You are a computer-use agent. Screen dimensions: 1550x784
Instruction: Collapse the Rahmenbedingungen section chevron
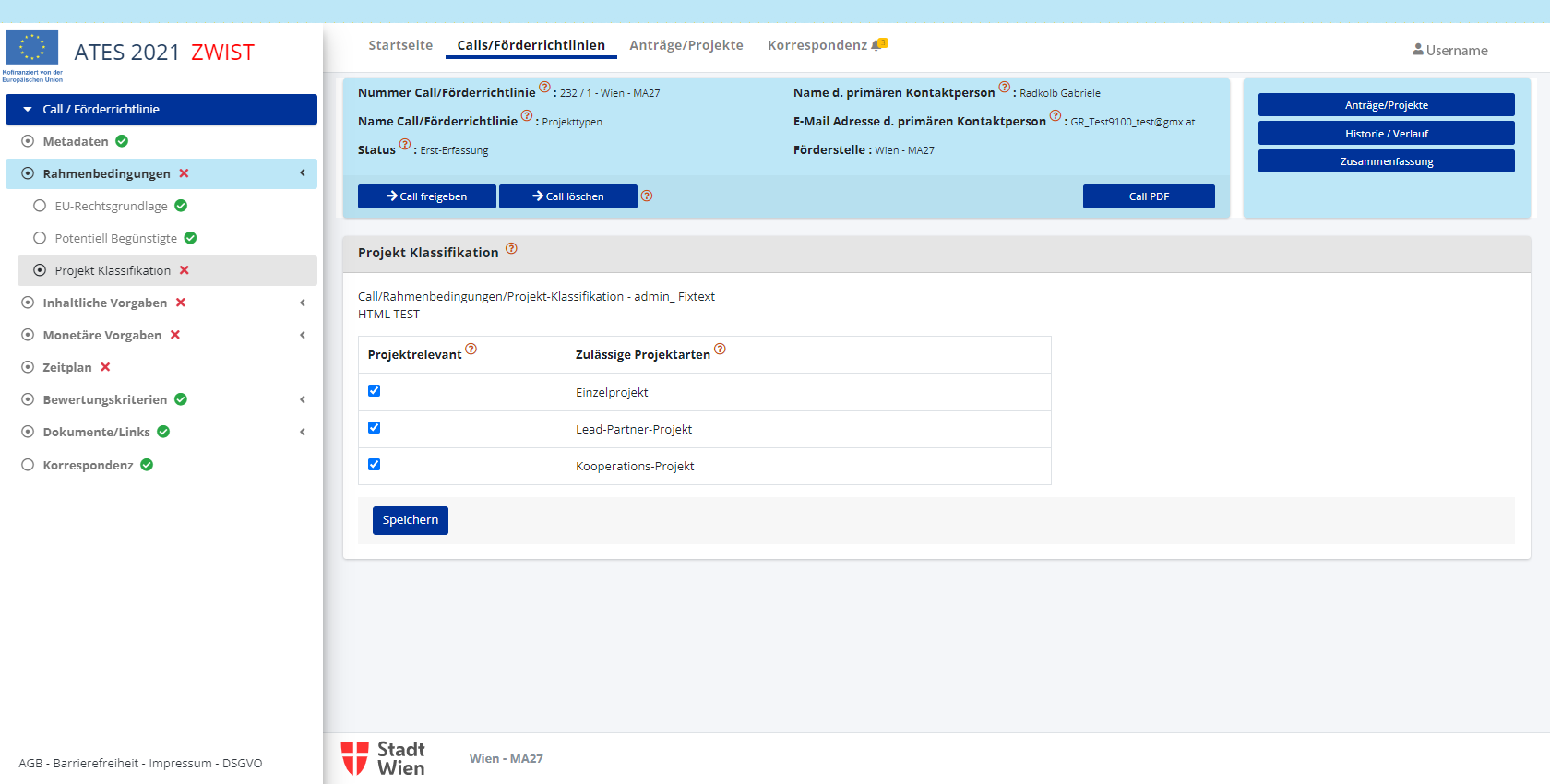303,173
